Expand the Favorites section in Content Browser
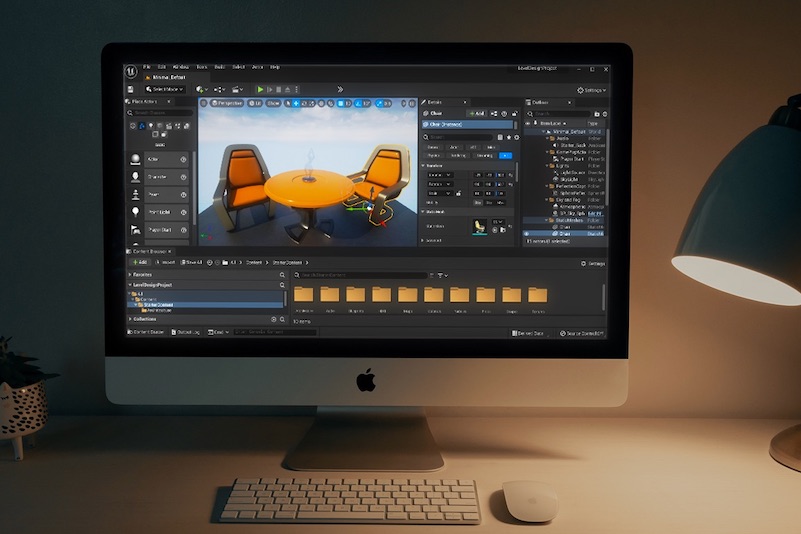 130,274
